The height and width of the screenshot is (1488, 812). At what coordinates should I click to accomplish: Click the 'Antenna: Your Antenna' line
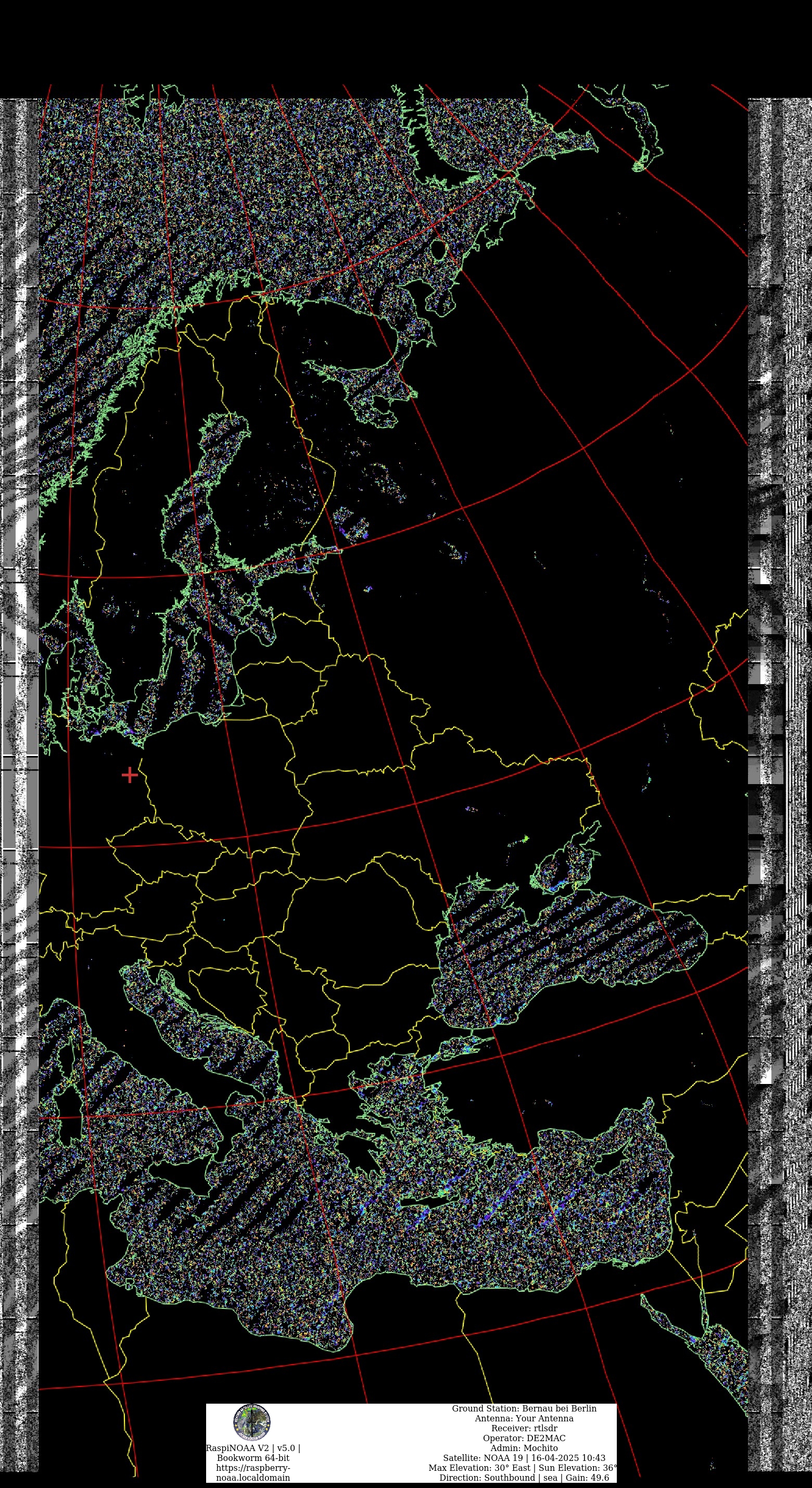[524, 1418]
